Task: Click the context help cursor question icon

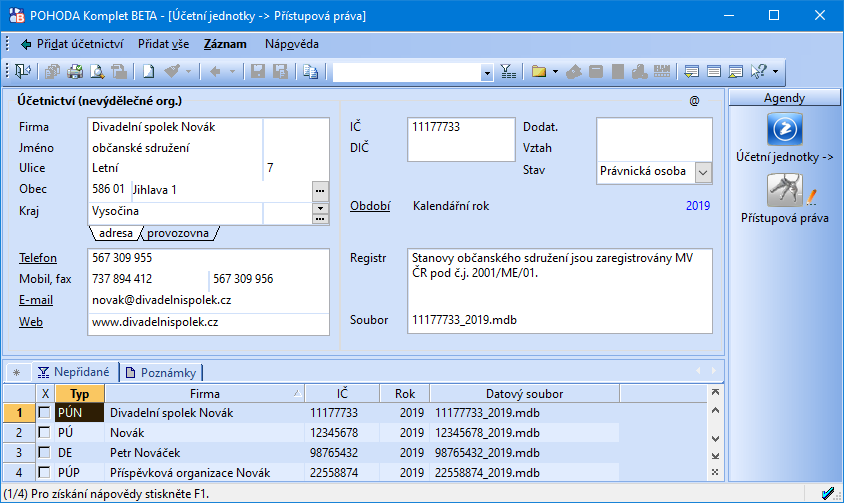Action: tap(758, 72)
